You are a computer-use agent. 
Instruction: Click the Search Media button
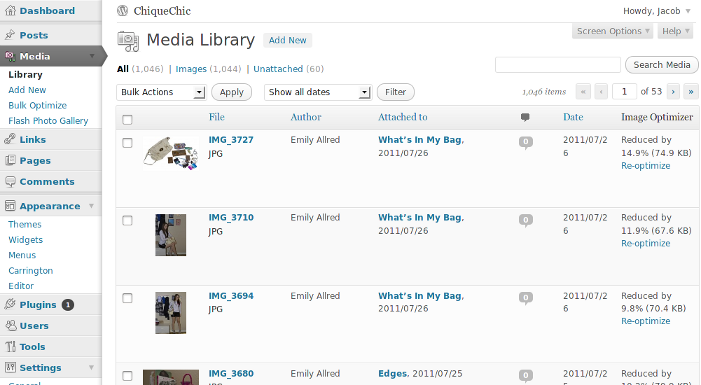point(662,65)
